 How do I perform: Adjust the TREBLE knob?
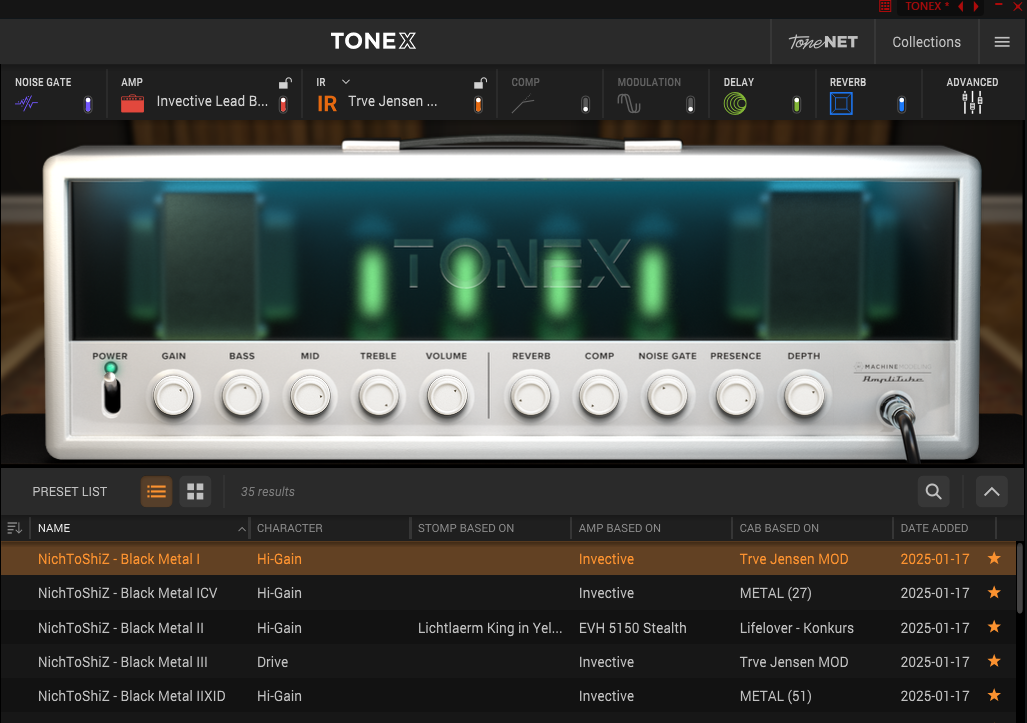coord(378,396)
